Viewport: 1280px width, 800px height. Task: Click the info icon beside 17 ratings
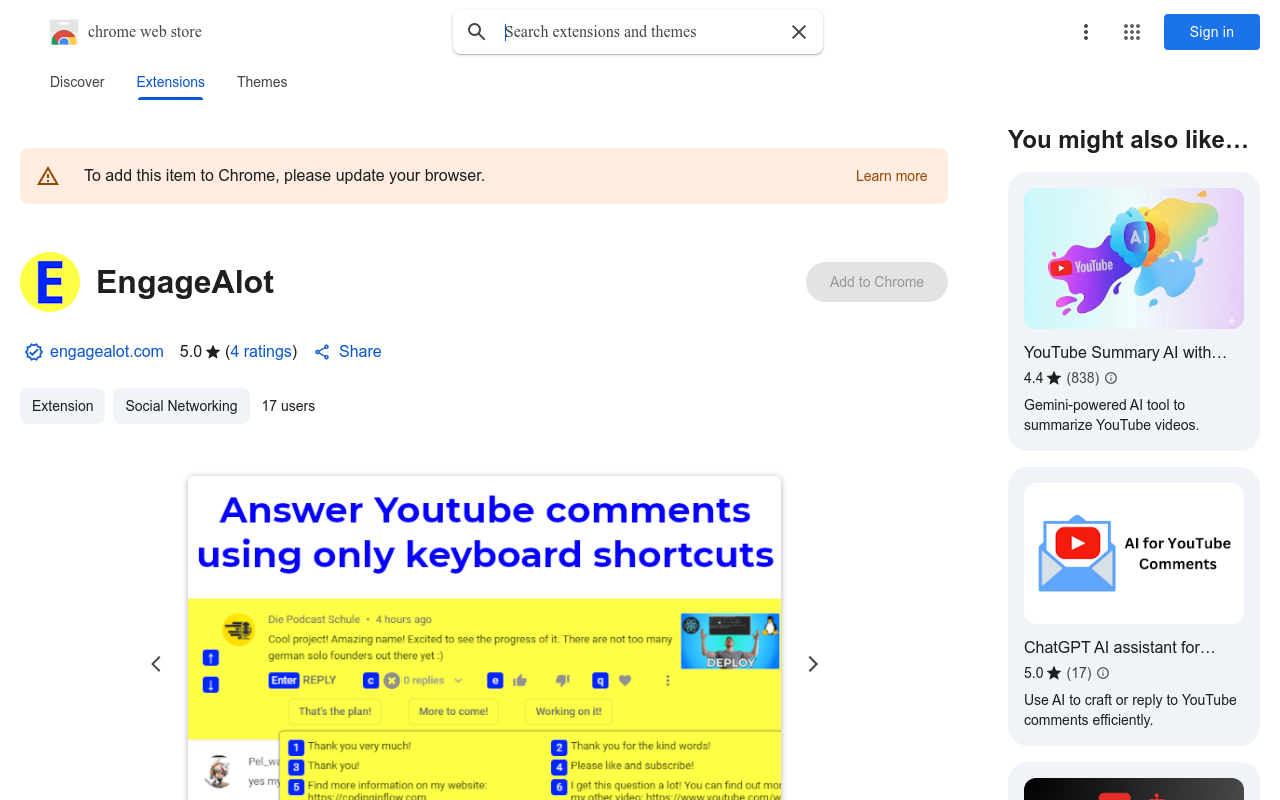click(1103, 673)
